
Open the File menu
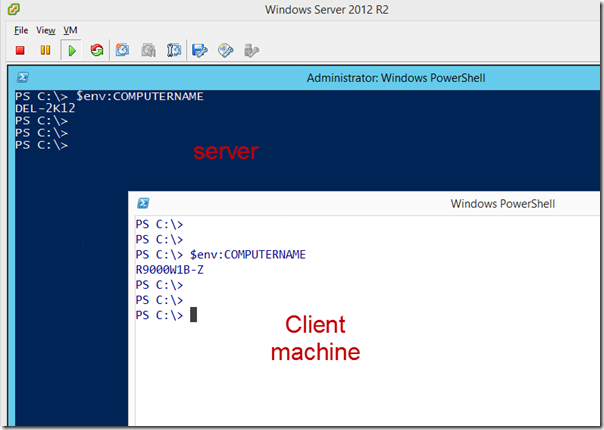click(x=21, y=30)
